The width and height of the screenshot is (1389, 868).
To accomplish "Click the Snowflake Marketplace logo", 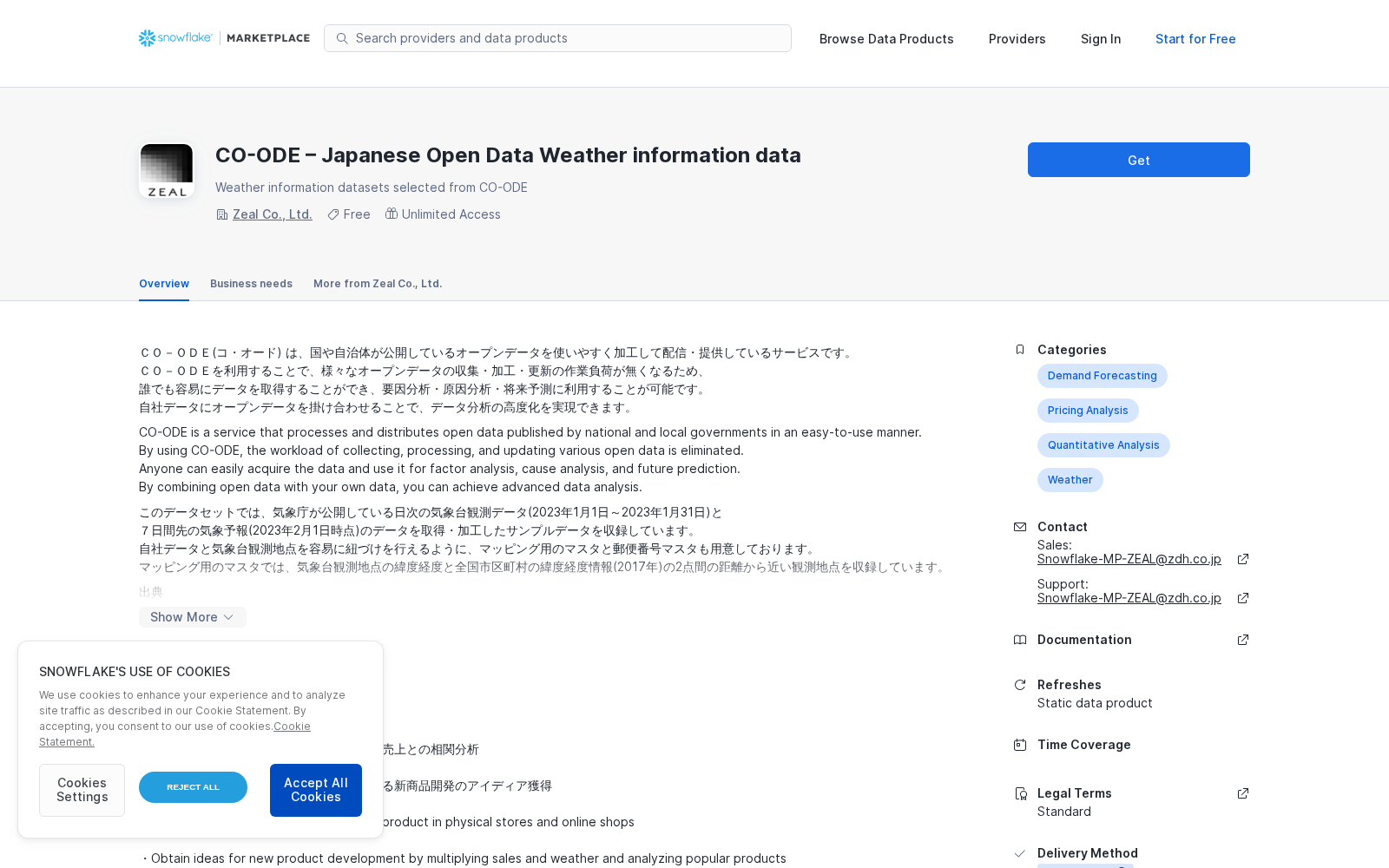I will 224,38.
